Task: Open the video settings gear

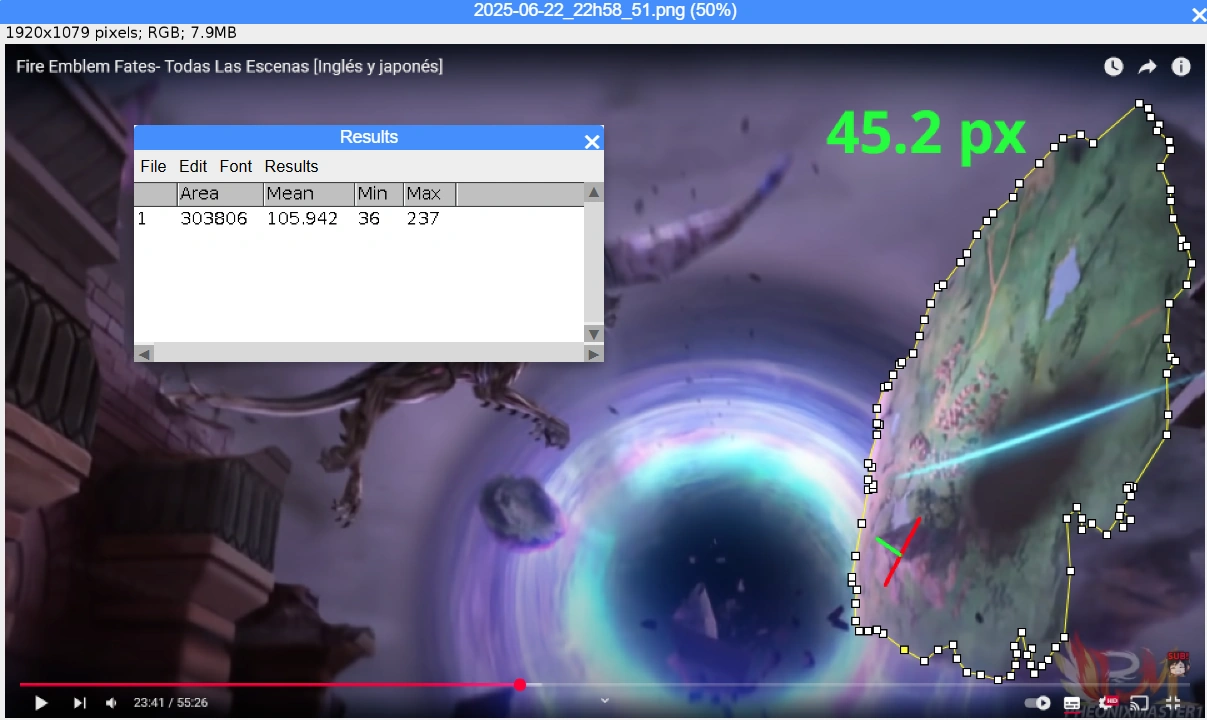Action: pos(1107,703)
